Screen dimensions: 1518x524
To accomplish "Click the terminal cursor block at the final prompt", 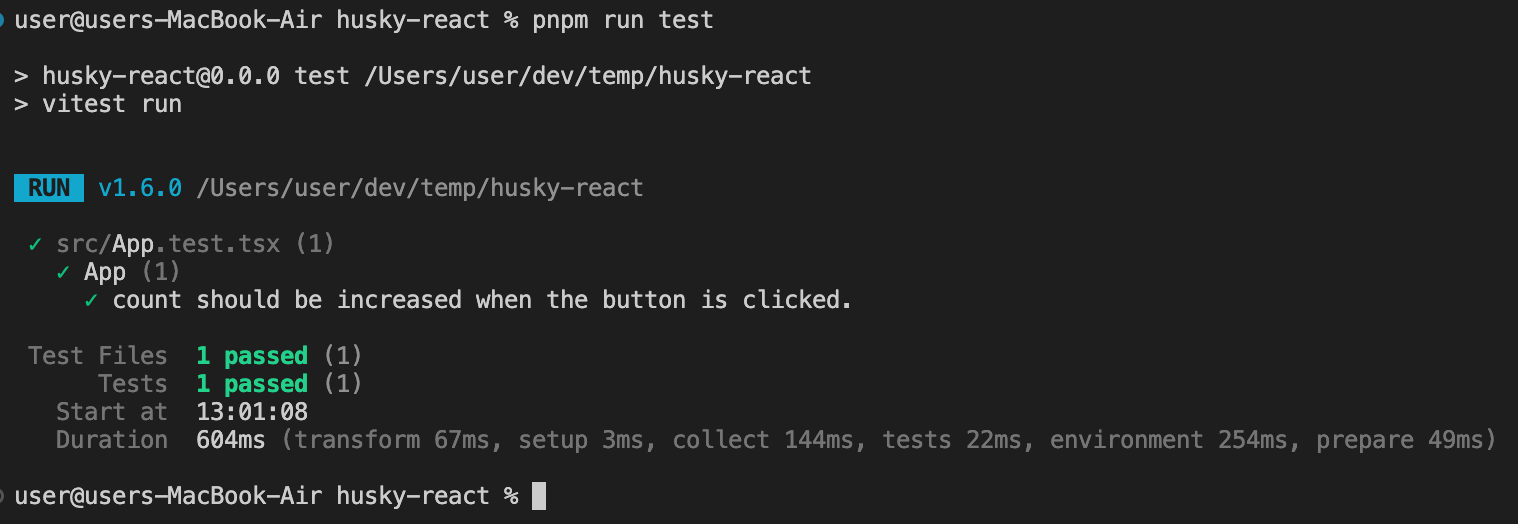I will pyautogui.click(x=539, y=496).
